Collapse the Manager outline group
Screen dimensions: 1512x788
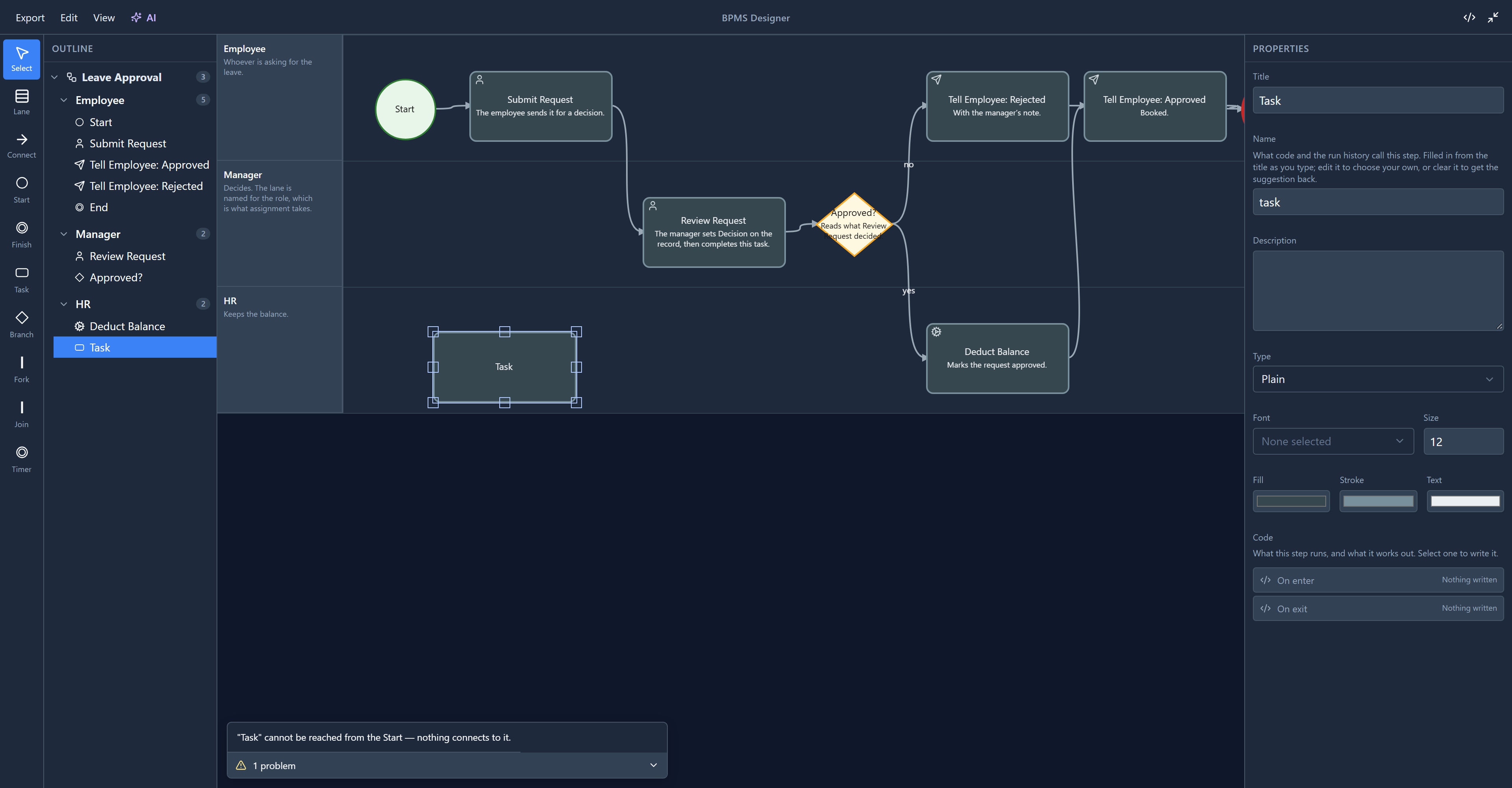(64, 234)
